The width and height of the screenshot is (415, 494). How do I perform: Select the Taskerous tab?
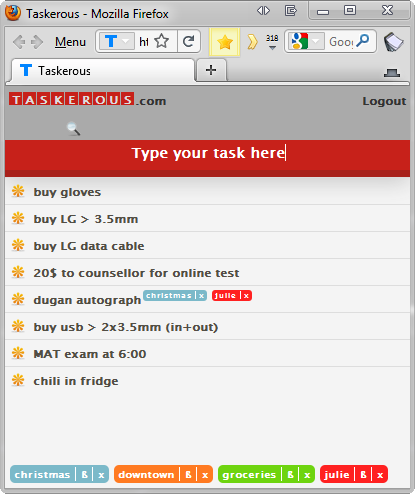[102, 71]
